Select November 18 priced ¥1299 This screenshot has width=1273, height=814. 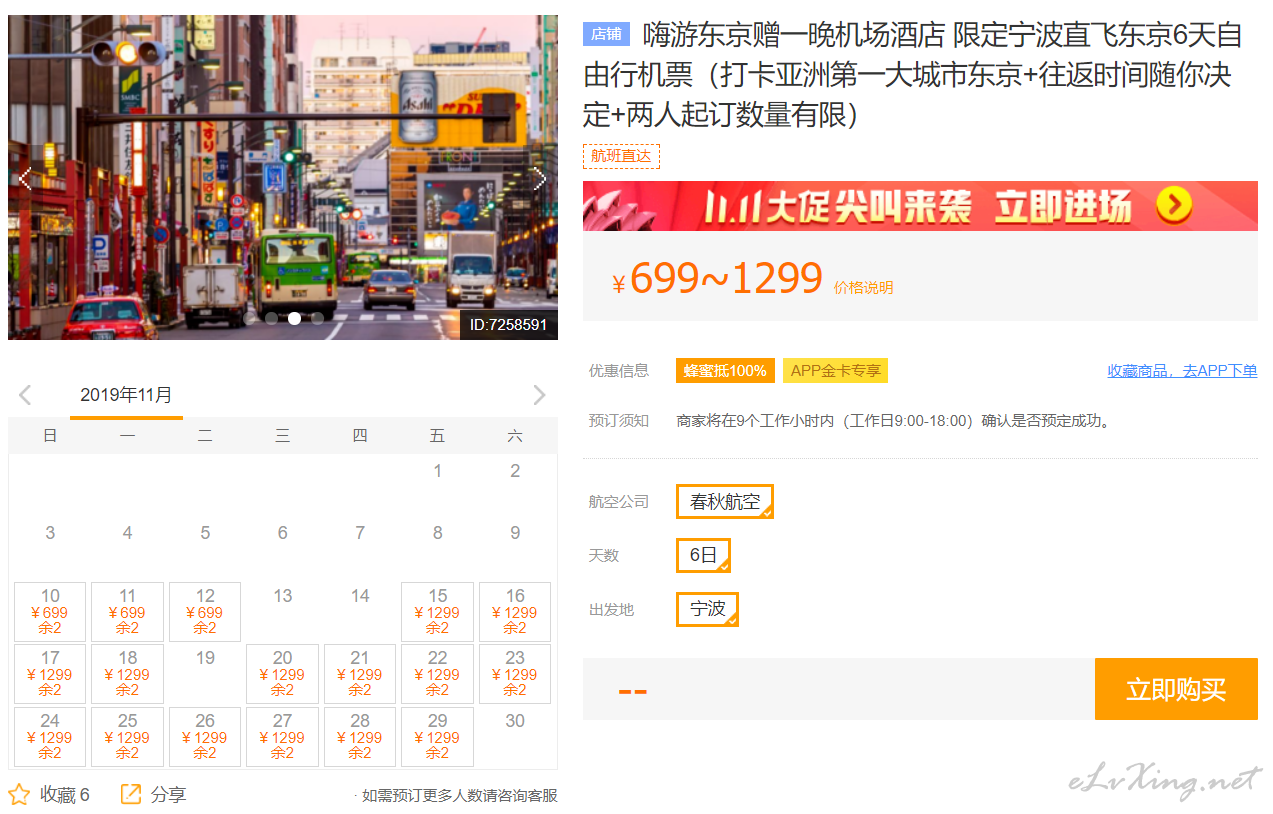[127, 674]
